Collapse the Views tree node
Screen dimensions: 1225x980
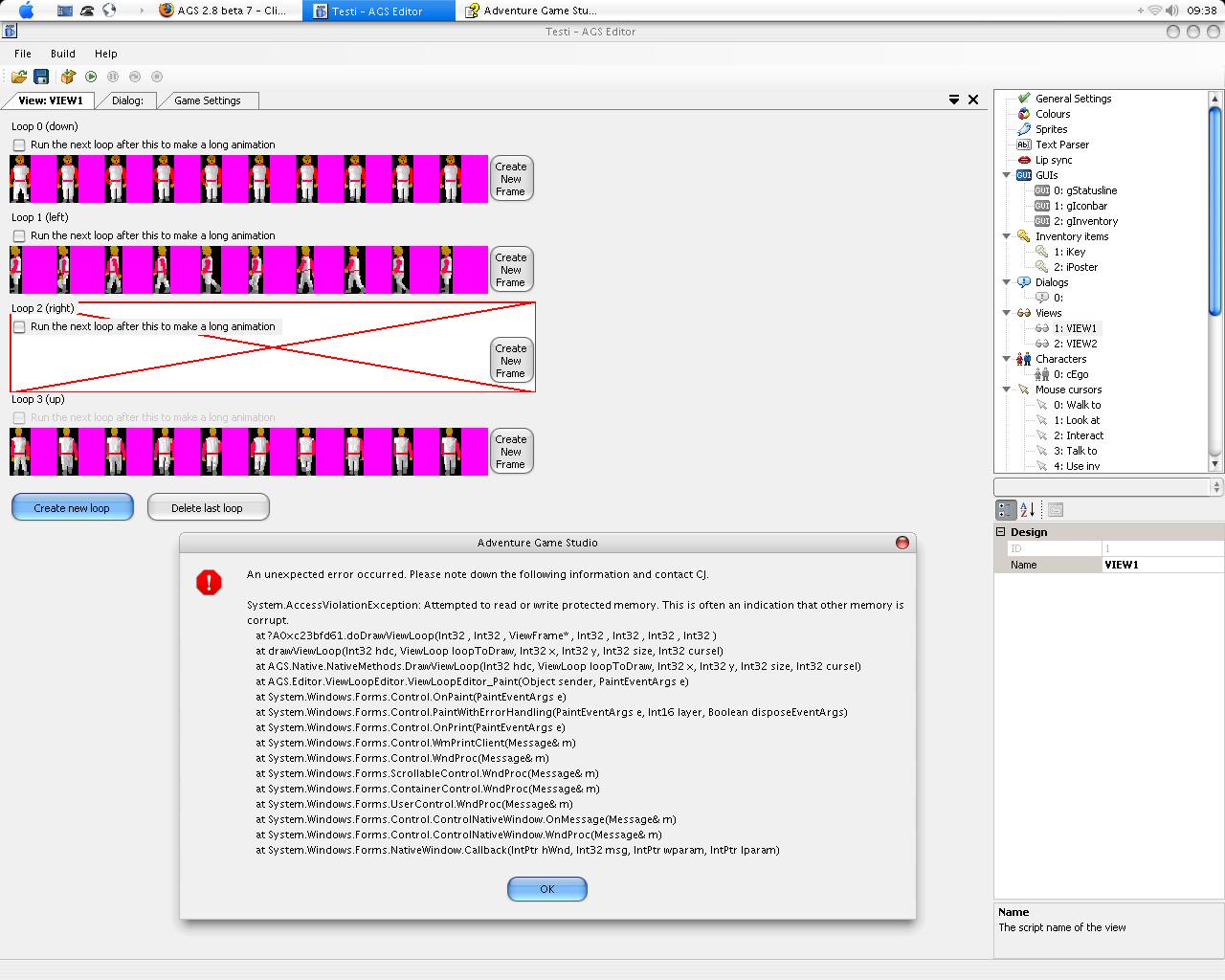coord(1006,313)
